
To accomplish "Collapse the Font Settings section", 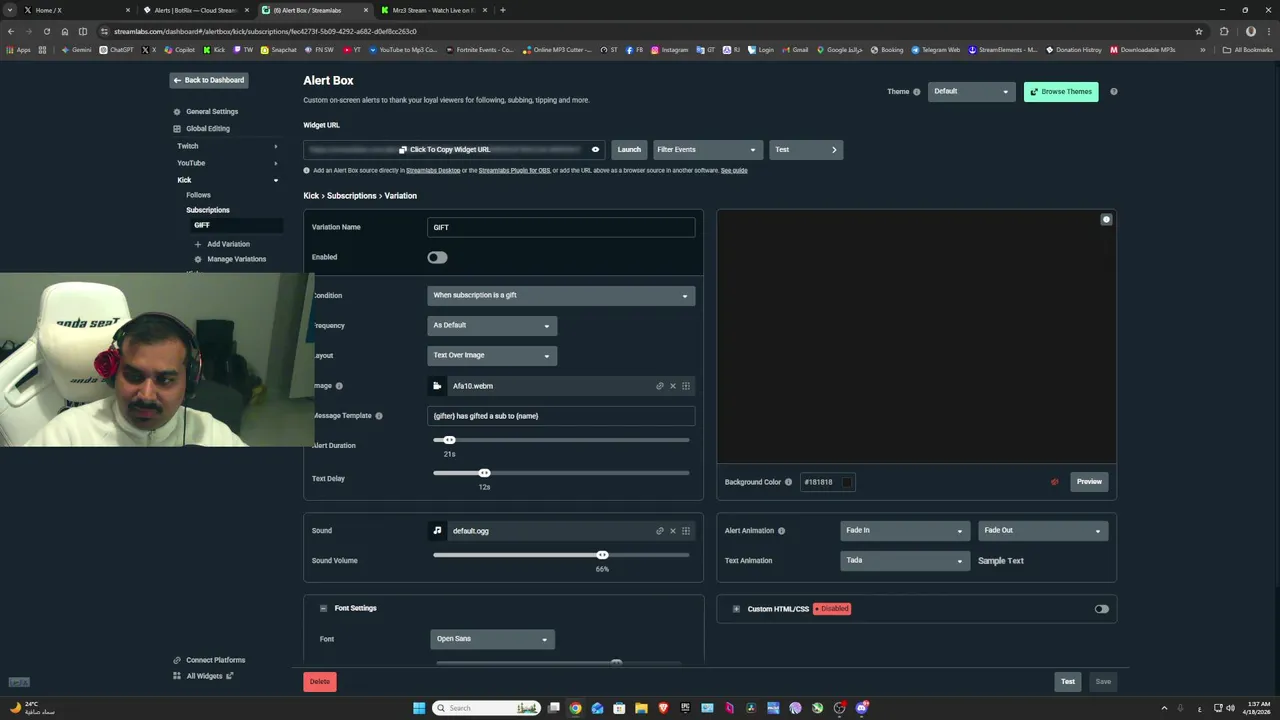I will 323,608.
